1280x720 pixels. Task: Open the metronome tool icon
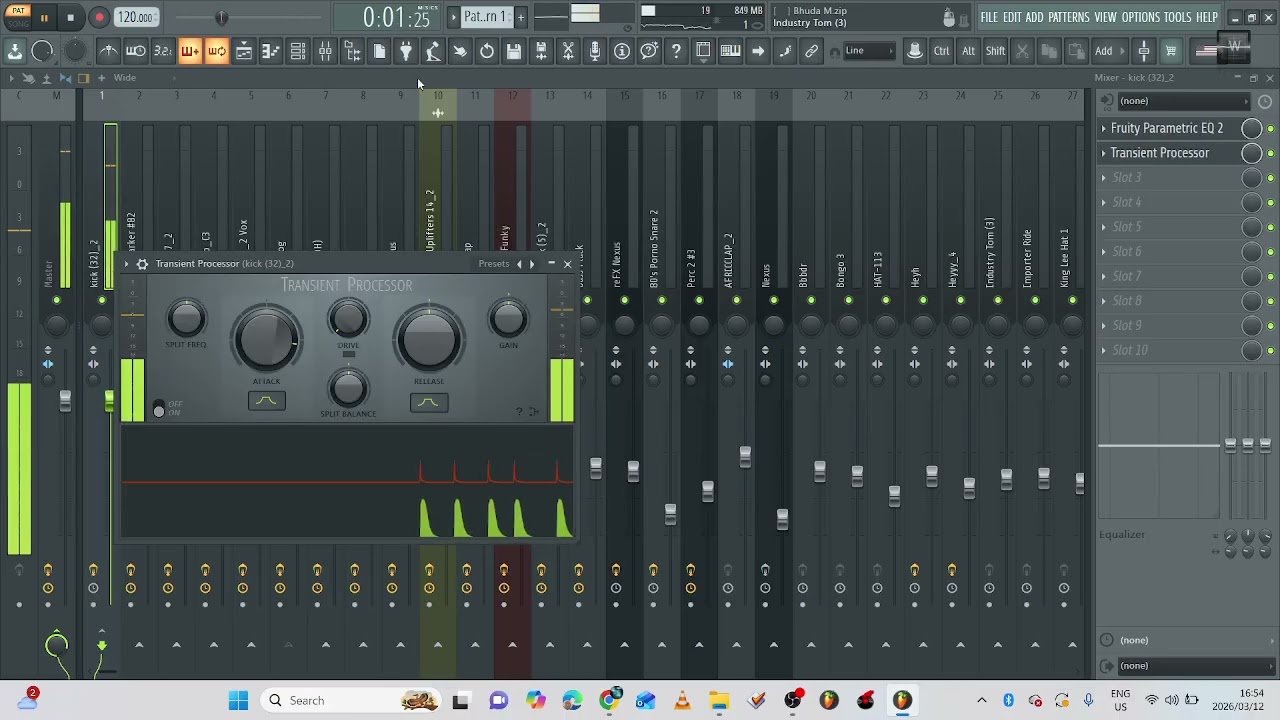[109, 51]
